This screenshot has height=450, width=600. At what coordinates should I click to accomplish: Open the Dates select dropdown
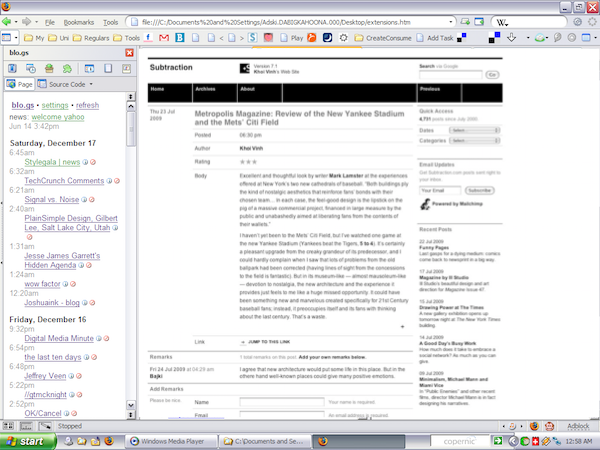click(474, 130)
